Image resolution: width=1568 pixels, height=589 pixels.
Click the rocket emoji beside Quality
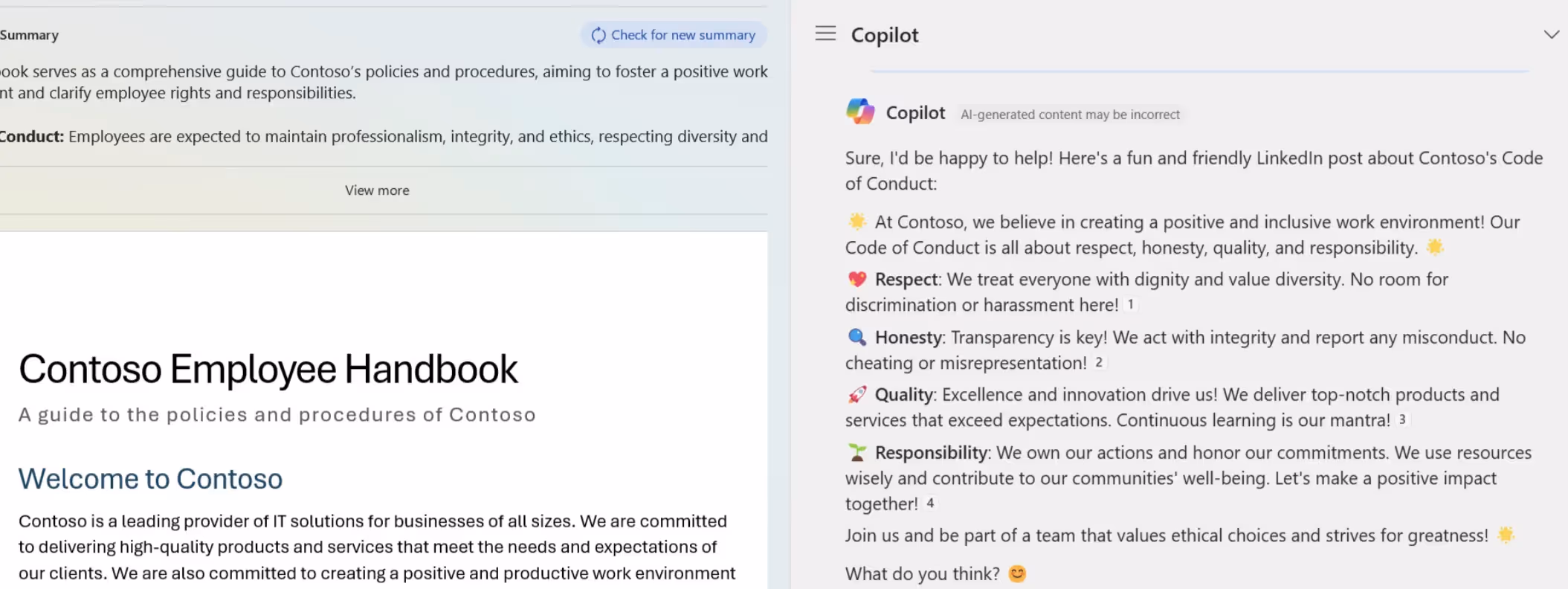[857, 394]
